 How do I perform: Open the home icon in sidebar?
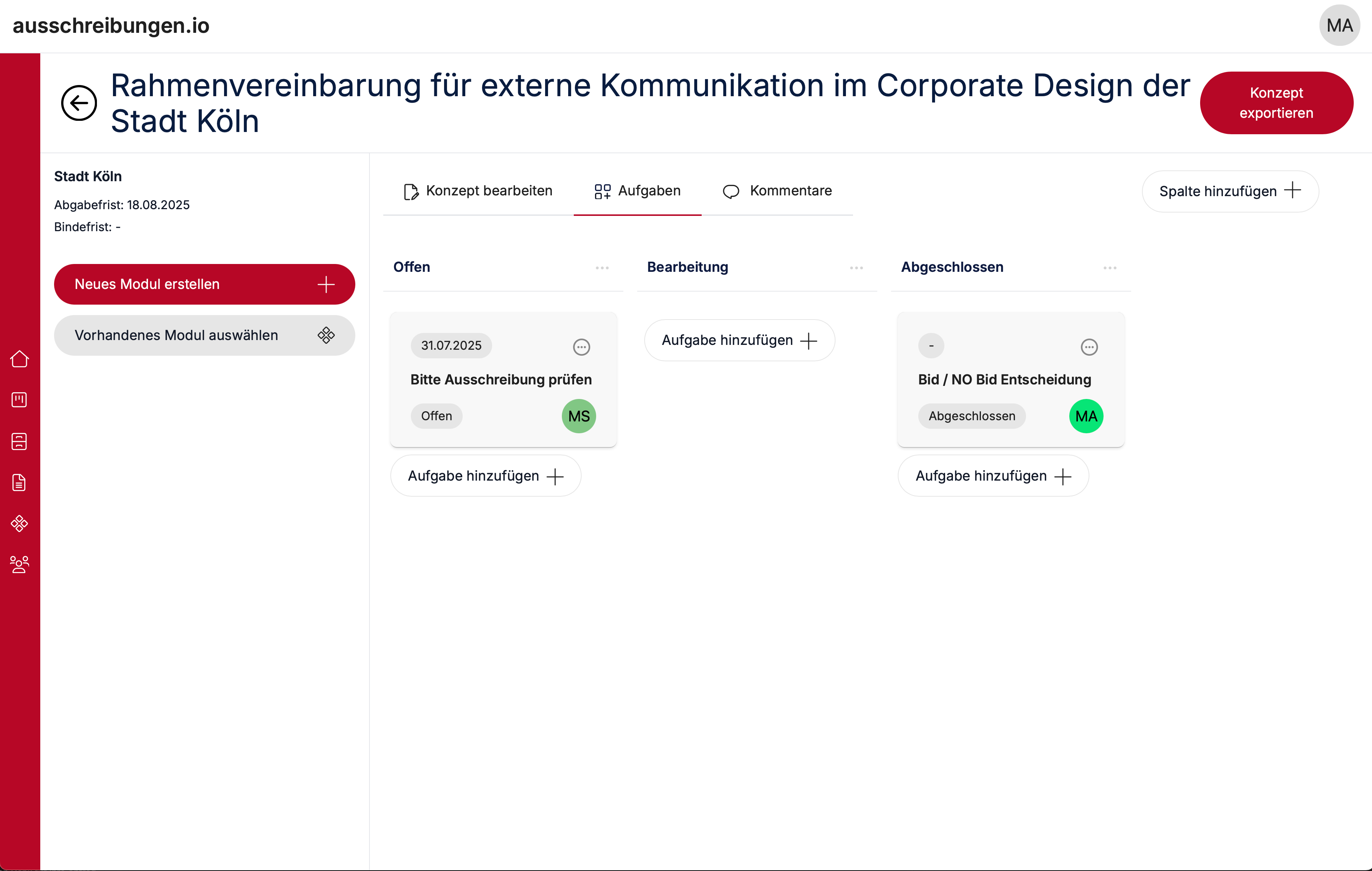click(19, 359)
